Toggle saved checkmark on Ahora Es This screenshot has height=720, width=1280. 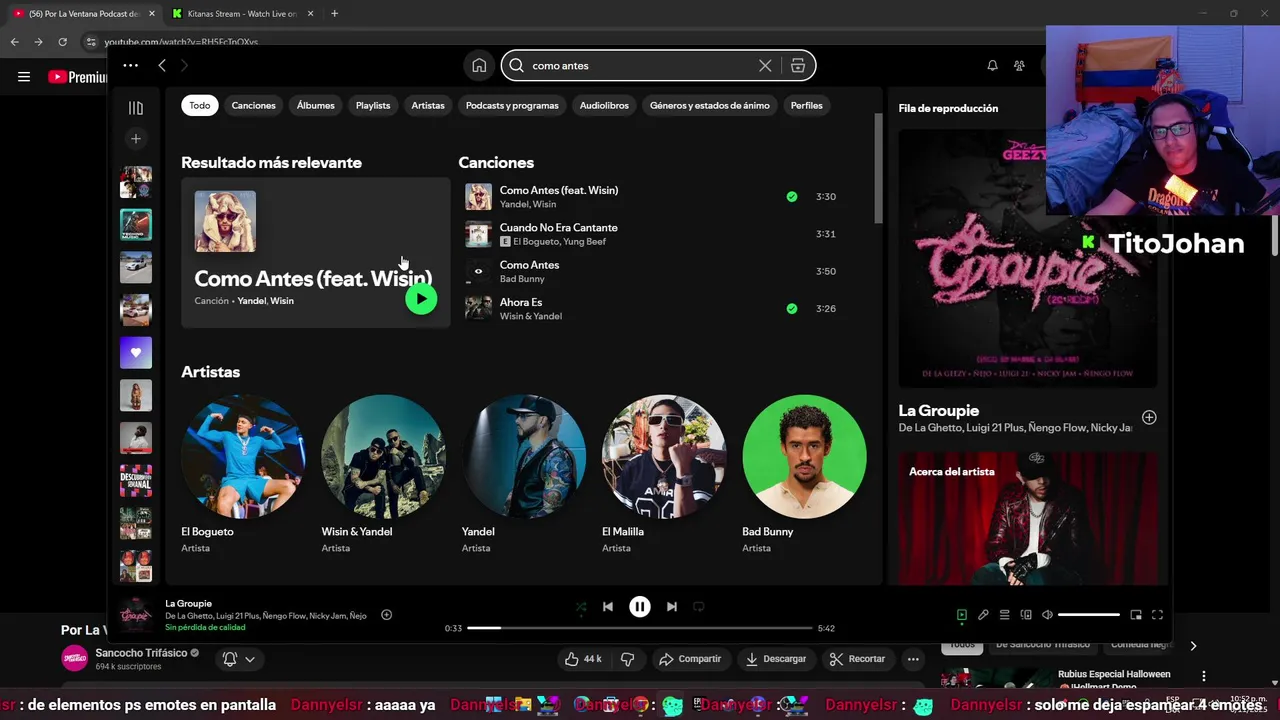click(x=792, y=309)
